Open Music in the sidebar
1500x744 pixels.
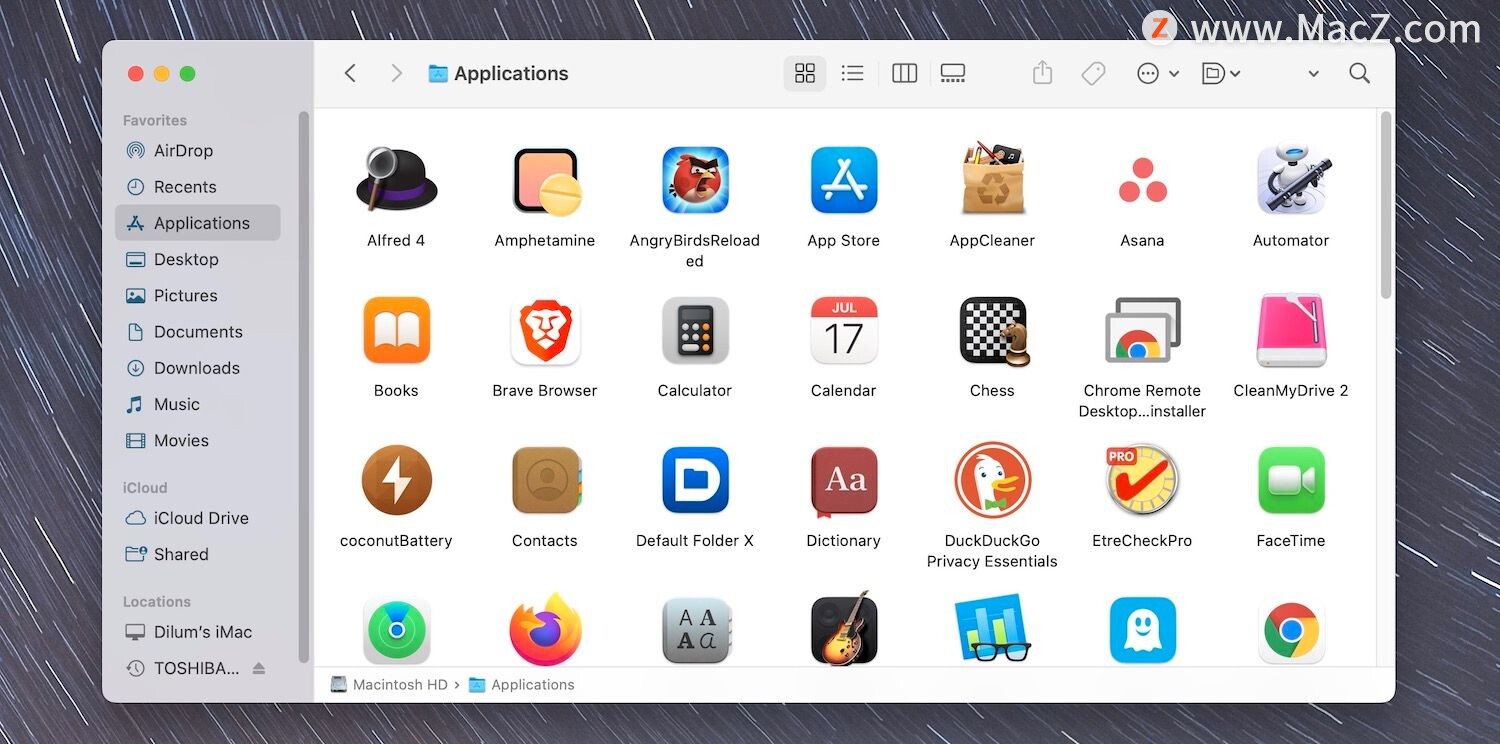click(x=198, y=404)
